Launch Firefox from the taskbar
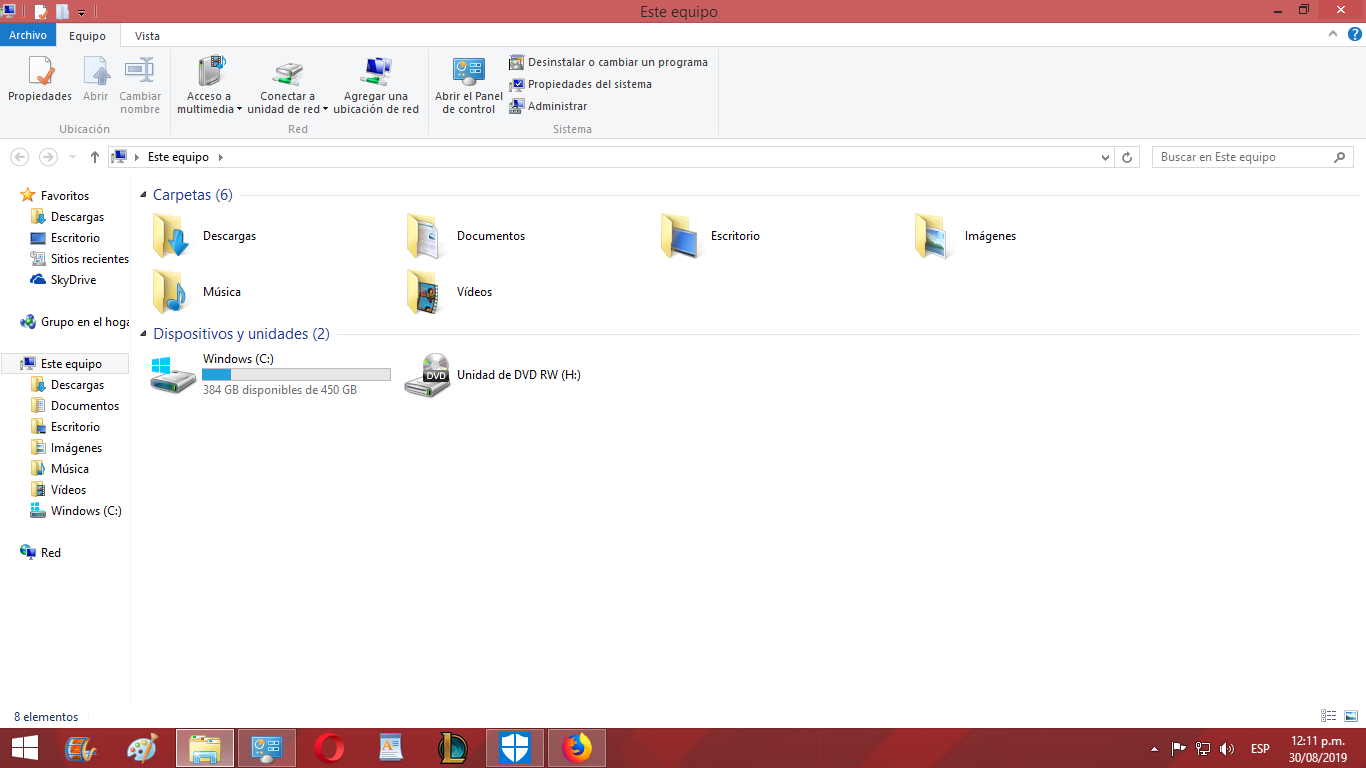The image size is (1366, 768). point(577,747)
